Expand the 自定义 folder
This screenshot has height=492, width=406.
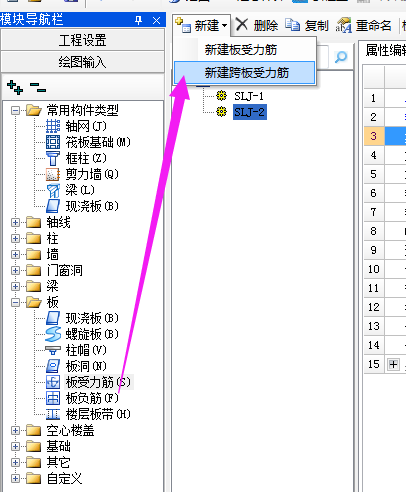point(15,478)
